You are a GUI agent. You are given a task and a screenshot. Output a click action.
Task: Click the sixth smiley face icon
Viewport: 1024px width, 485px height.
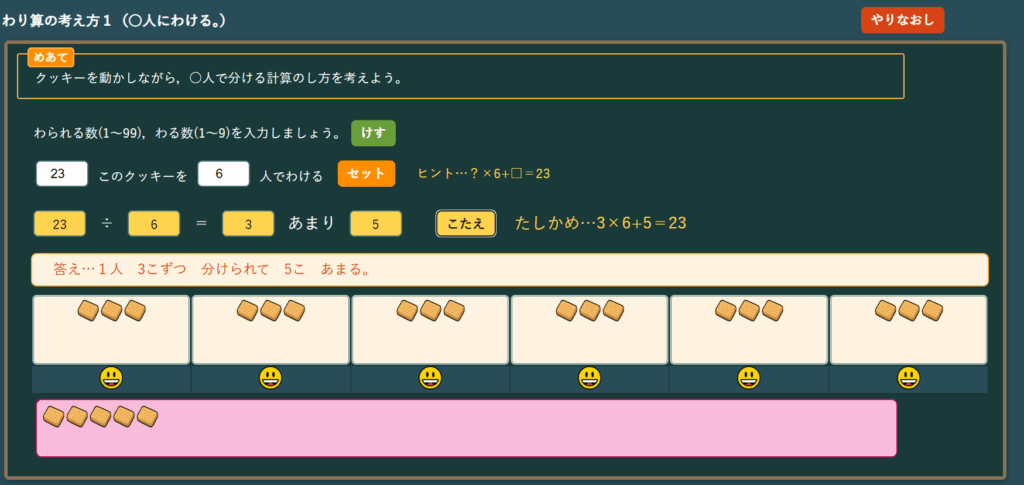click(x=908, y=378)
